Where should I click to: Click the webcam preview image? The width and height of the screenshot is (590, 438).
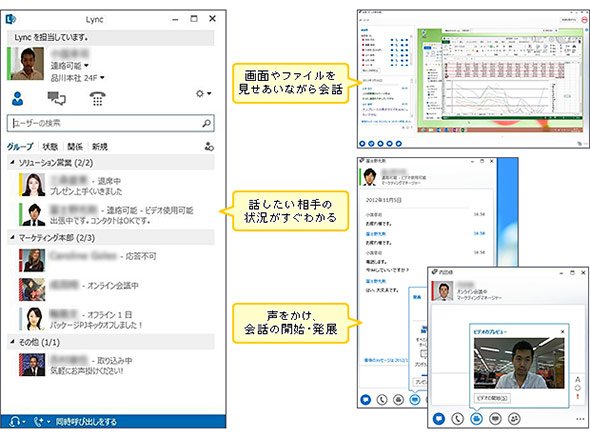click(519, 363)
